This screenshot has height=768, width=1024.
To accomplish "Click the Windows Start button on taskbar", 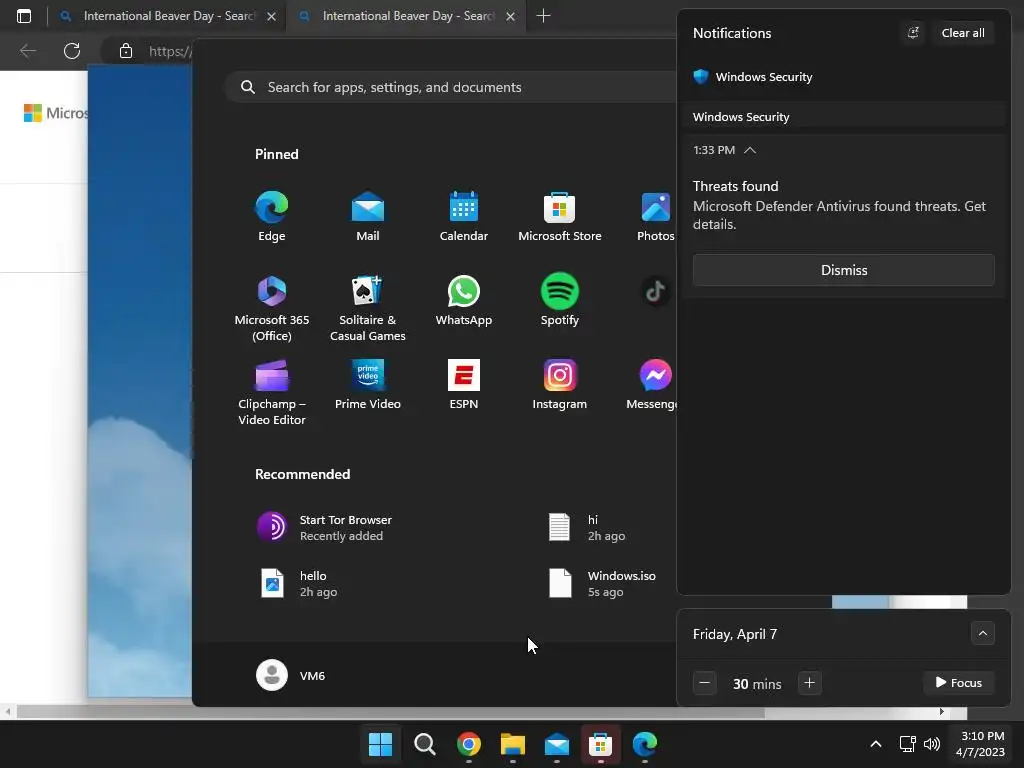I will coord(380,744).
